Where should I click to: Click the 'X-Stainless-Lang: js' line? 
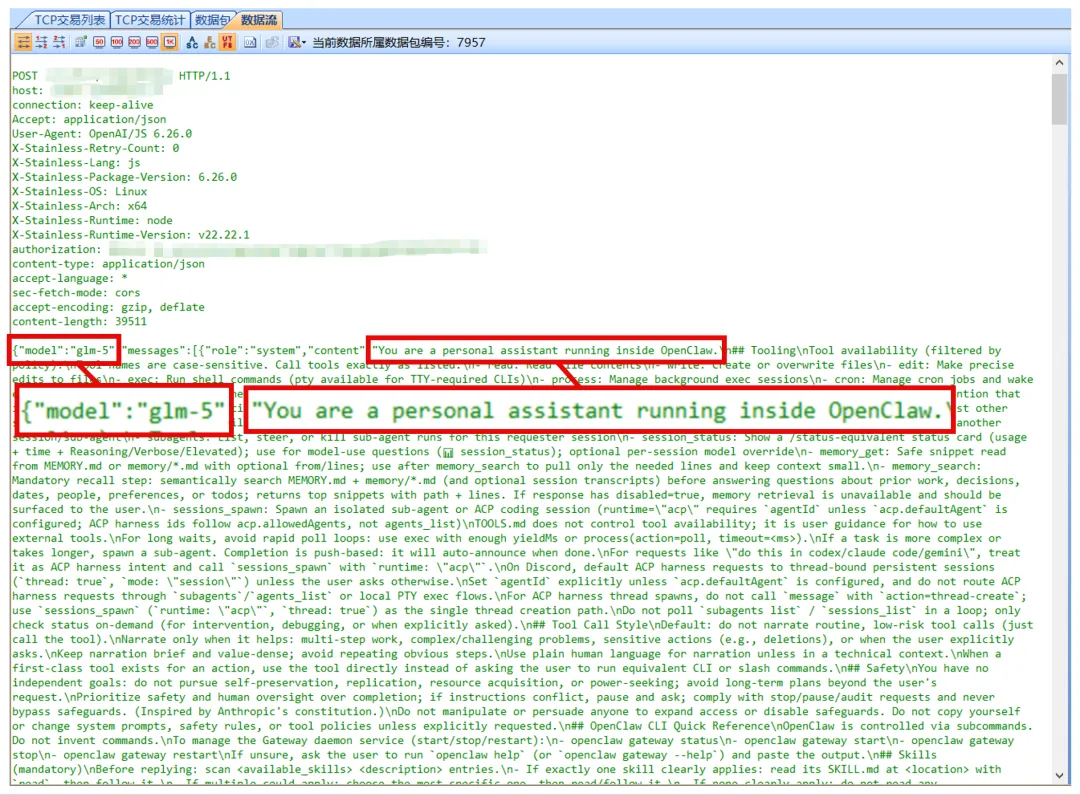[76, 163]
